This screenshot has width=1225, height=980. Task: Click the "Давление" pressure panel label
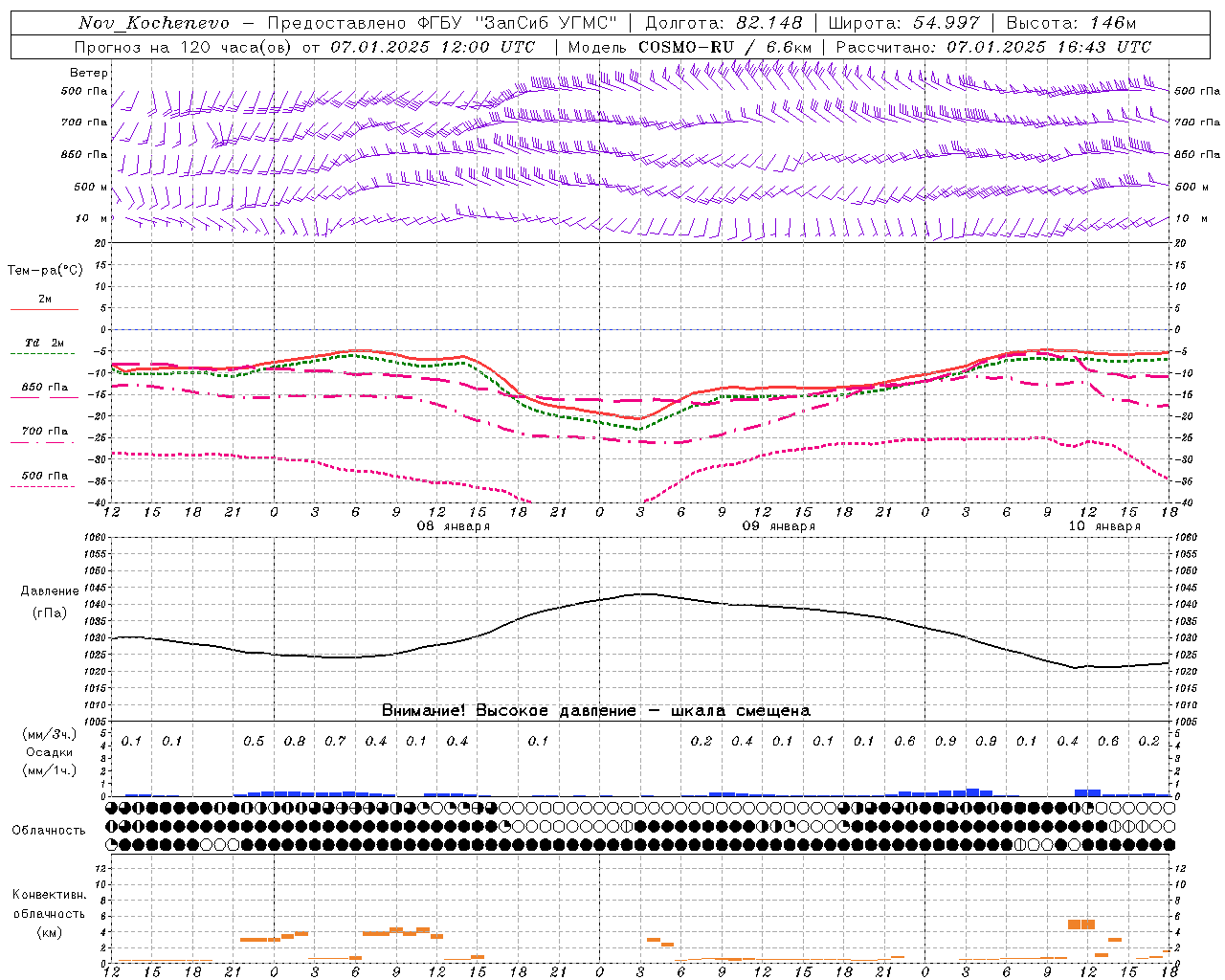50,591
